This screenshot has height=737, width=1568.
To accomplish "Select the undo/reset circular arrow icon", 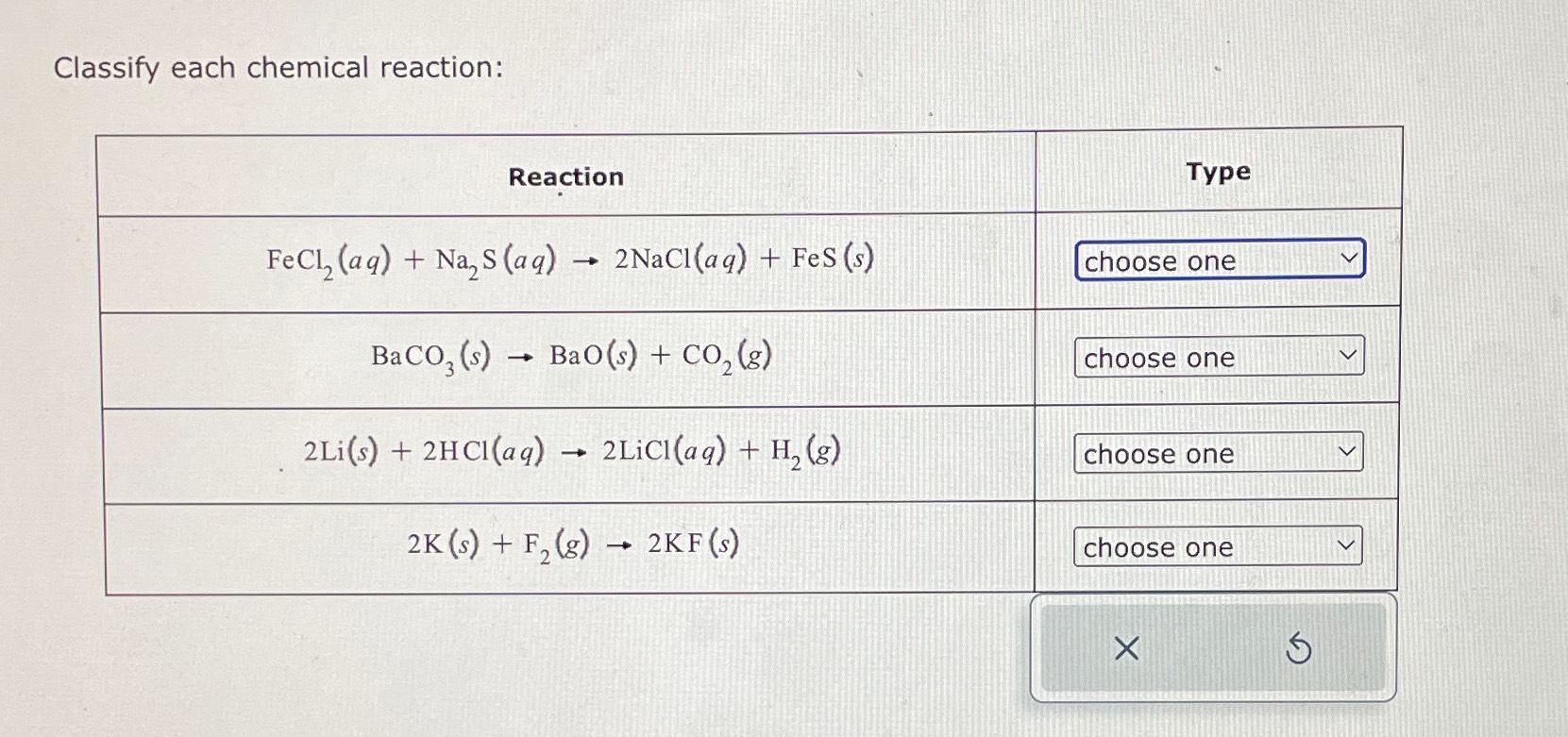I will click(x=1300, y=648).
